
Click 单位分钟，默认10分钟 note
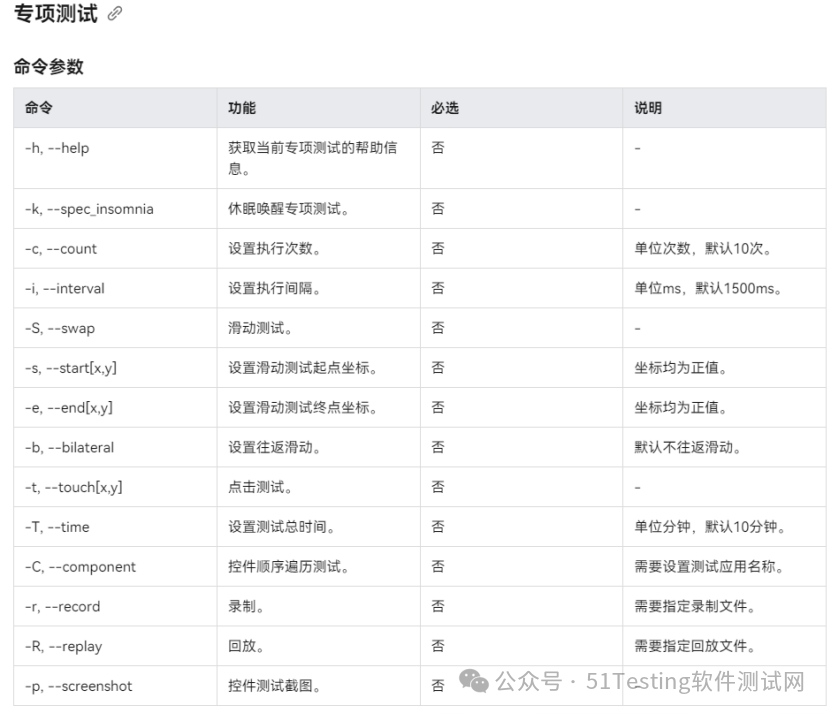pyautogui.click(x=710, y=527)
